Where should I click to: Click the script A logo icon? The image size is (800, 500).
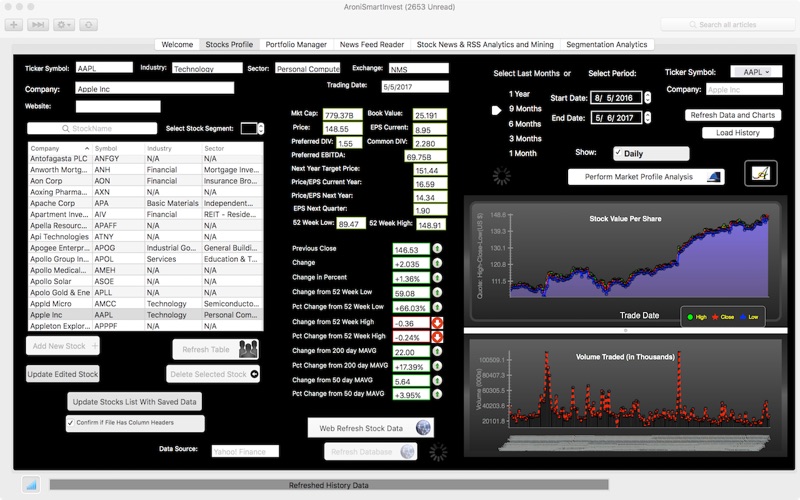tap(761, 173)
